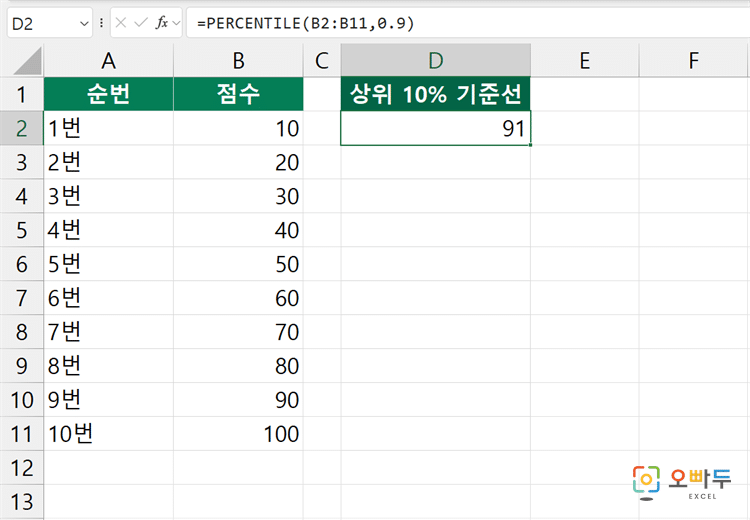Select row 7 header
The image size is (750, 520).
(22, 298)
